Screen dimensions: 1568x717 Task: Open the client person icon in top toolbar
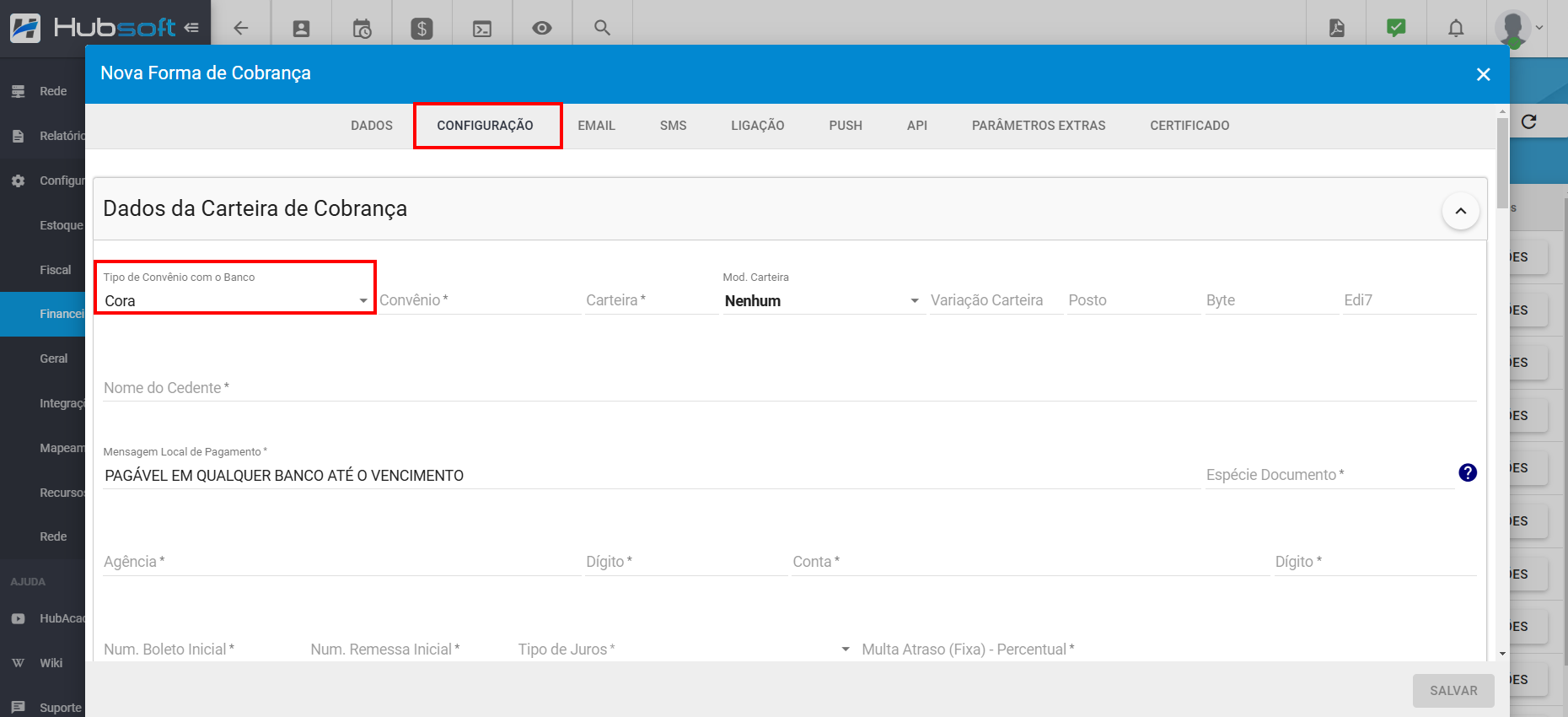click(301, 29)
